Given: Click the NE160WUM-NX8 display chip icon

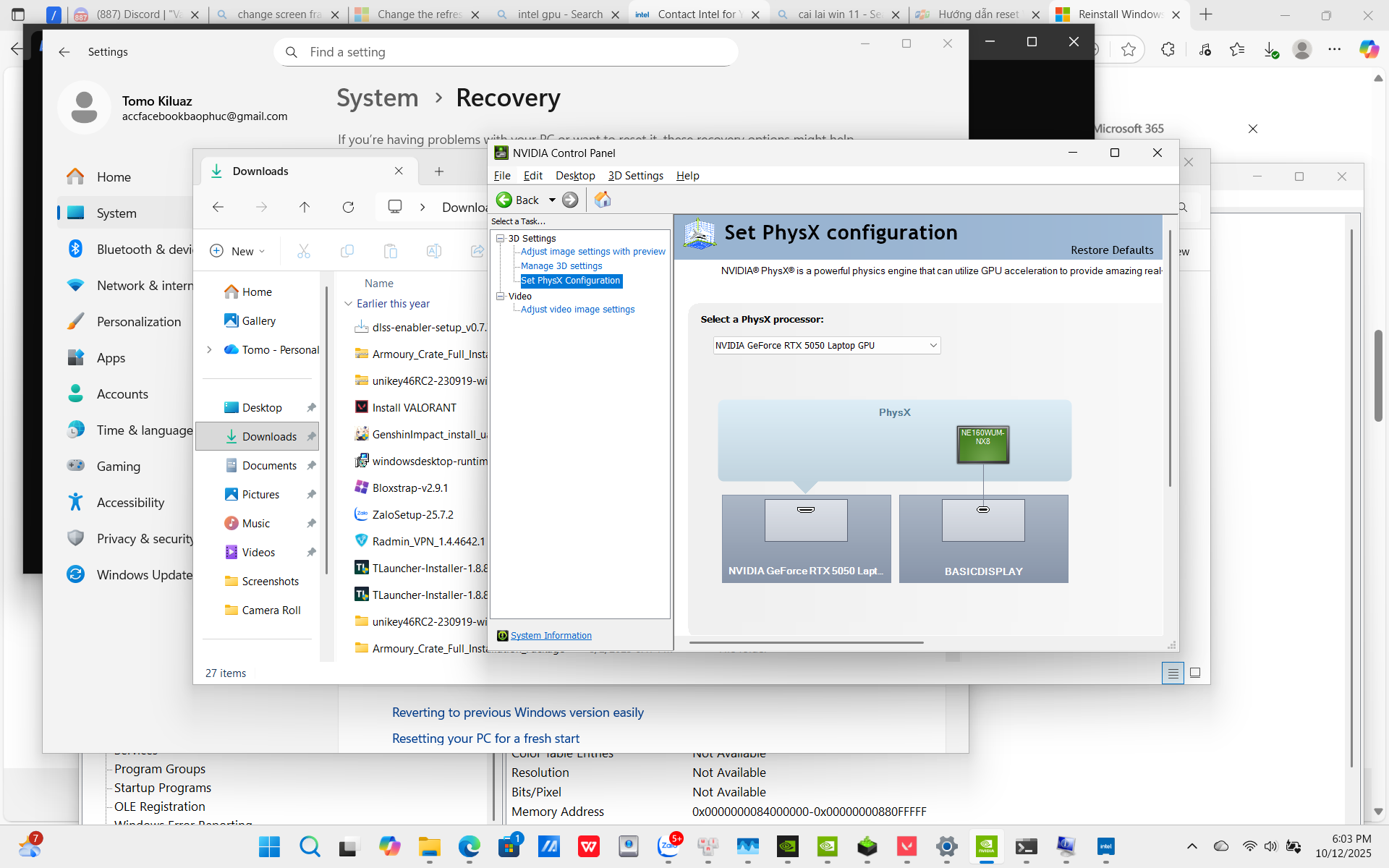Looking at the screenshot, I should pyautogui.click(x=982, y=444).
